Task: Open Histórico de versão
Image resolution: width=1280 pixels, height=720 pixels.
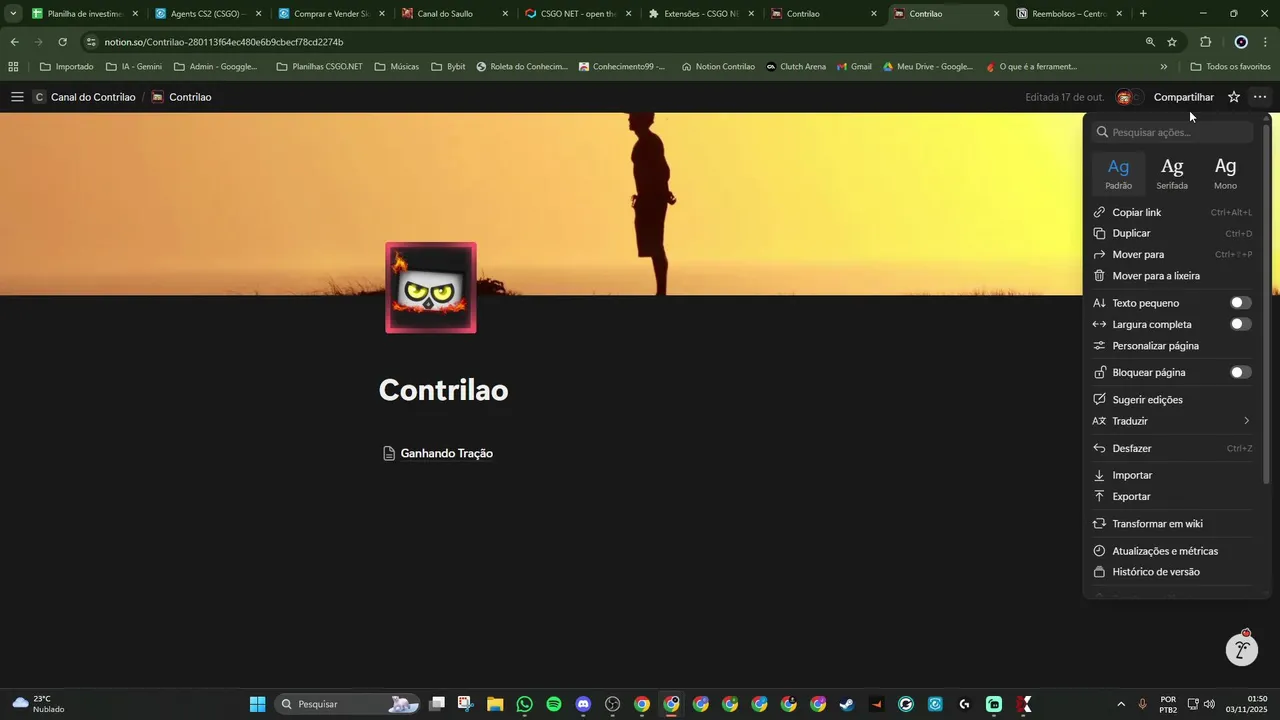Action: click(1172, 572)
